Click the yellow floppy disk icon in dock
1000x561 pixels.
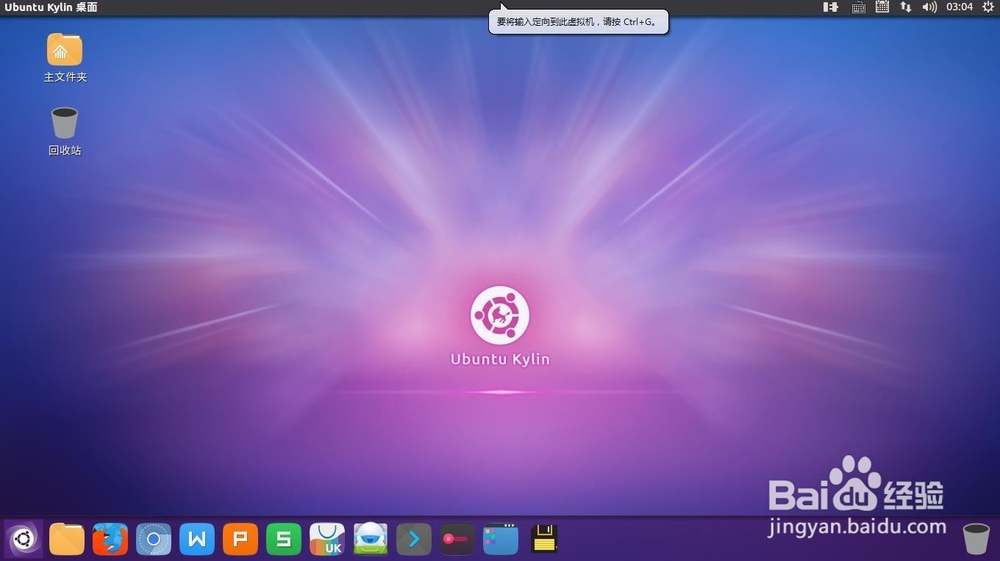(x=544, y=539)
